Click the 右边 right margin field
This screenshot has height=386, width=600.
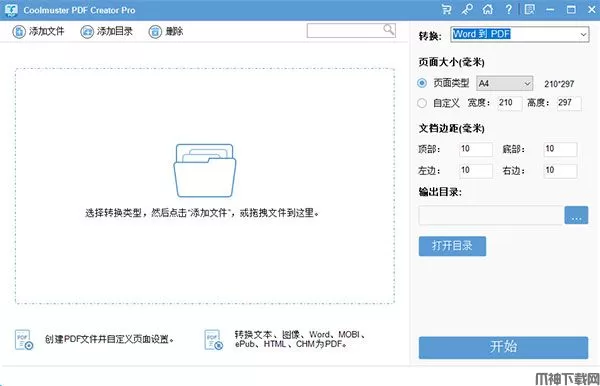pyautogui.click(x=560, y=171)
